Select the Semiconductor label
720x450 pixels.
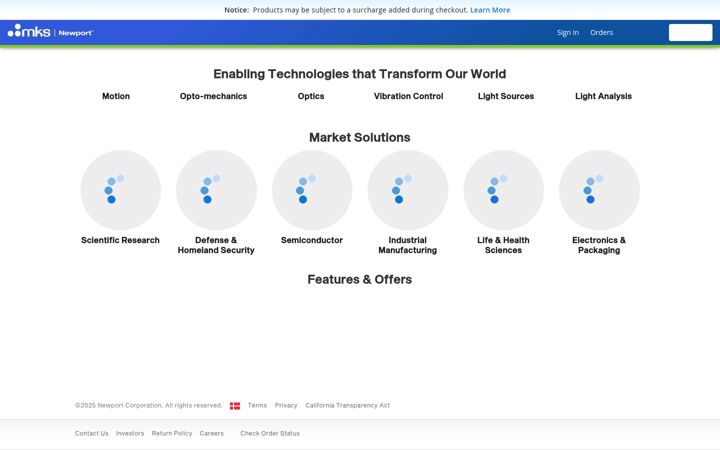point(312,240)
